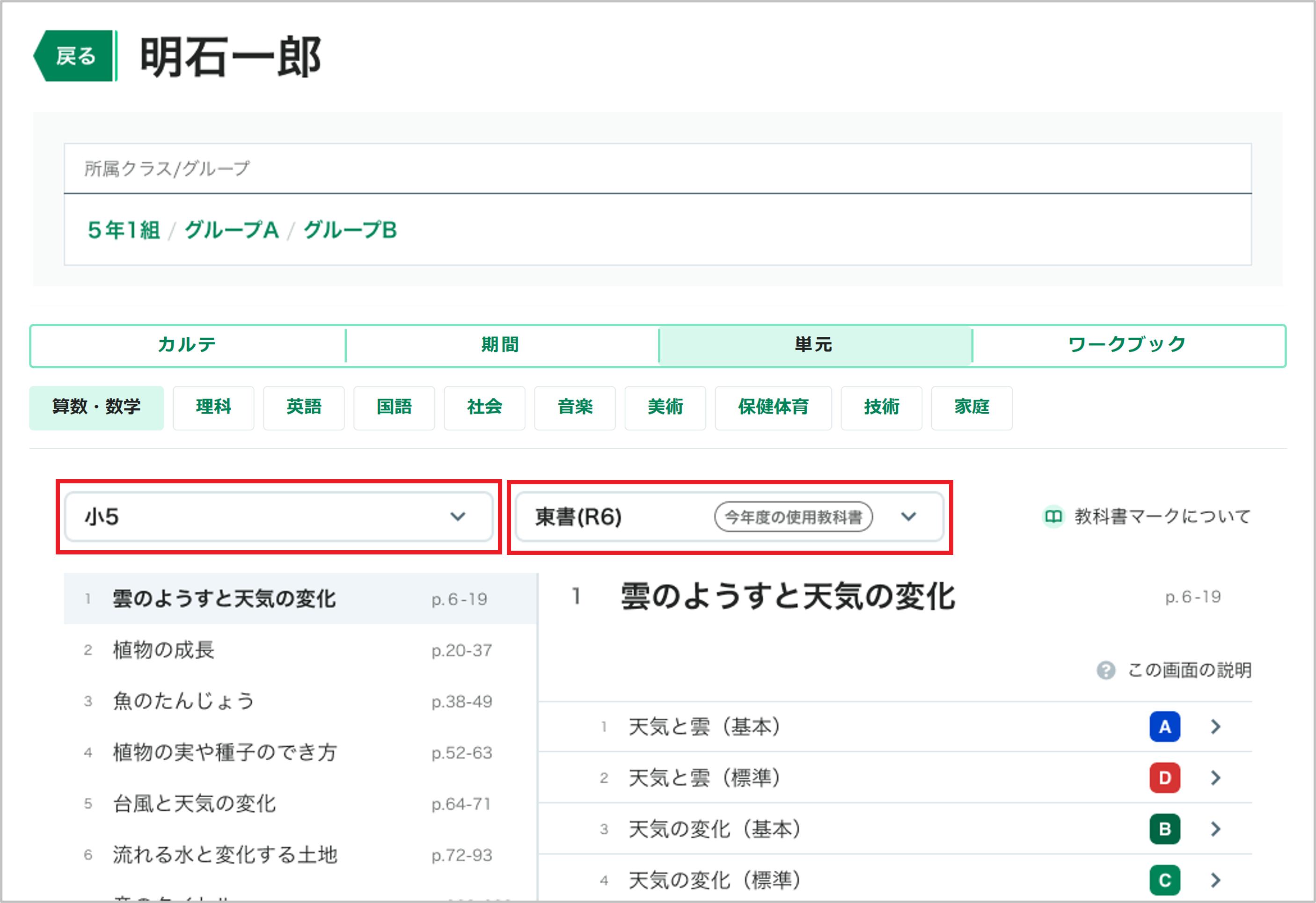
Task: Click the p.64-71 page range
Action: (x=461, y=804)
